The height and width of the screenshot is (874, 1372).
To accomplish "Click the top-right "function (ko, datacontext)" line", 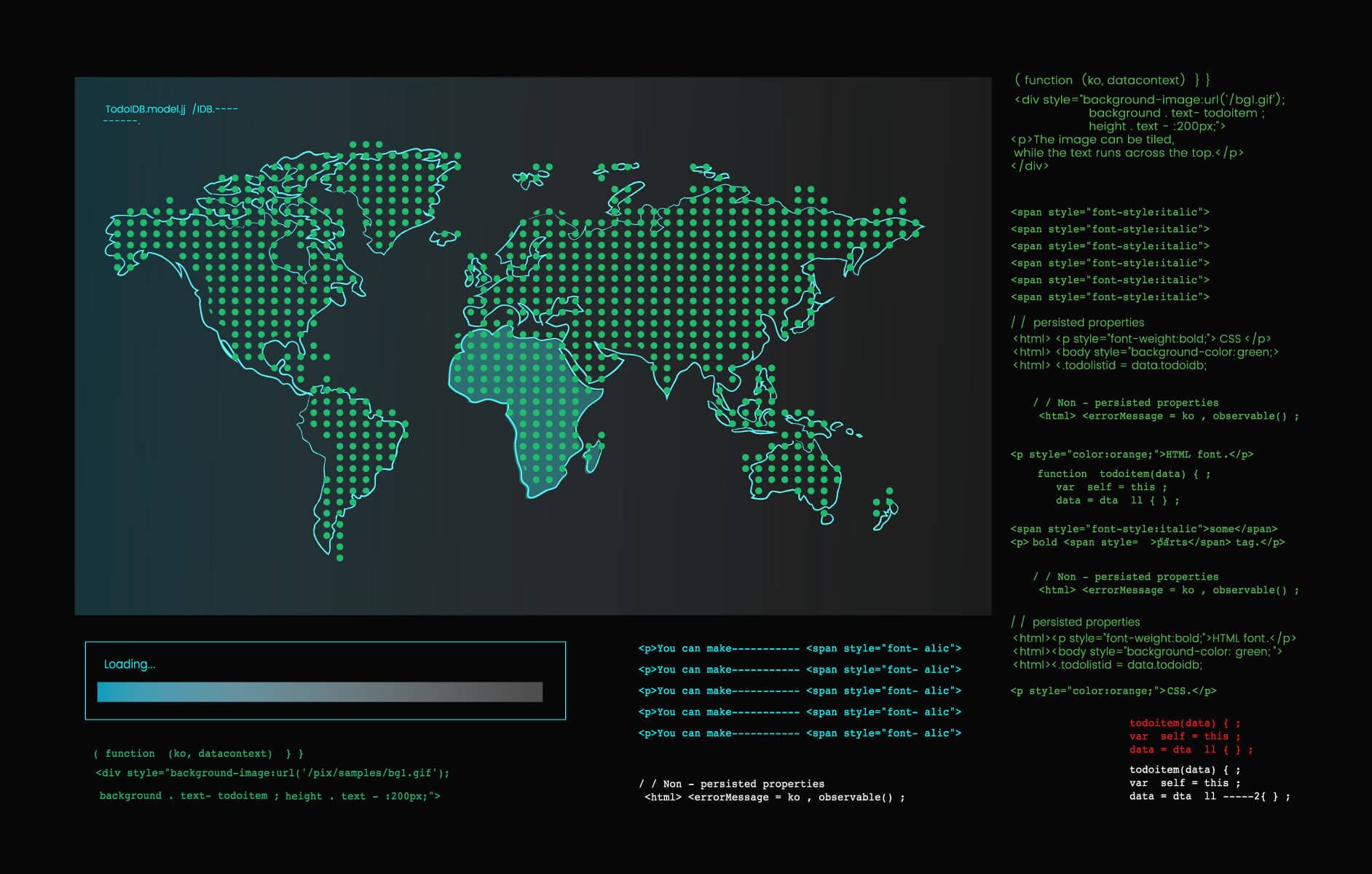I will click(1111, 80).
